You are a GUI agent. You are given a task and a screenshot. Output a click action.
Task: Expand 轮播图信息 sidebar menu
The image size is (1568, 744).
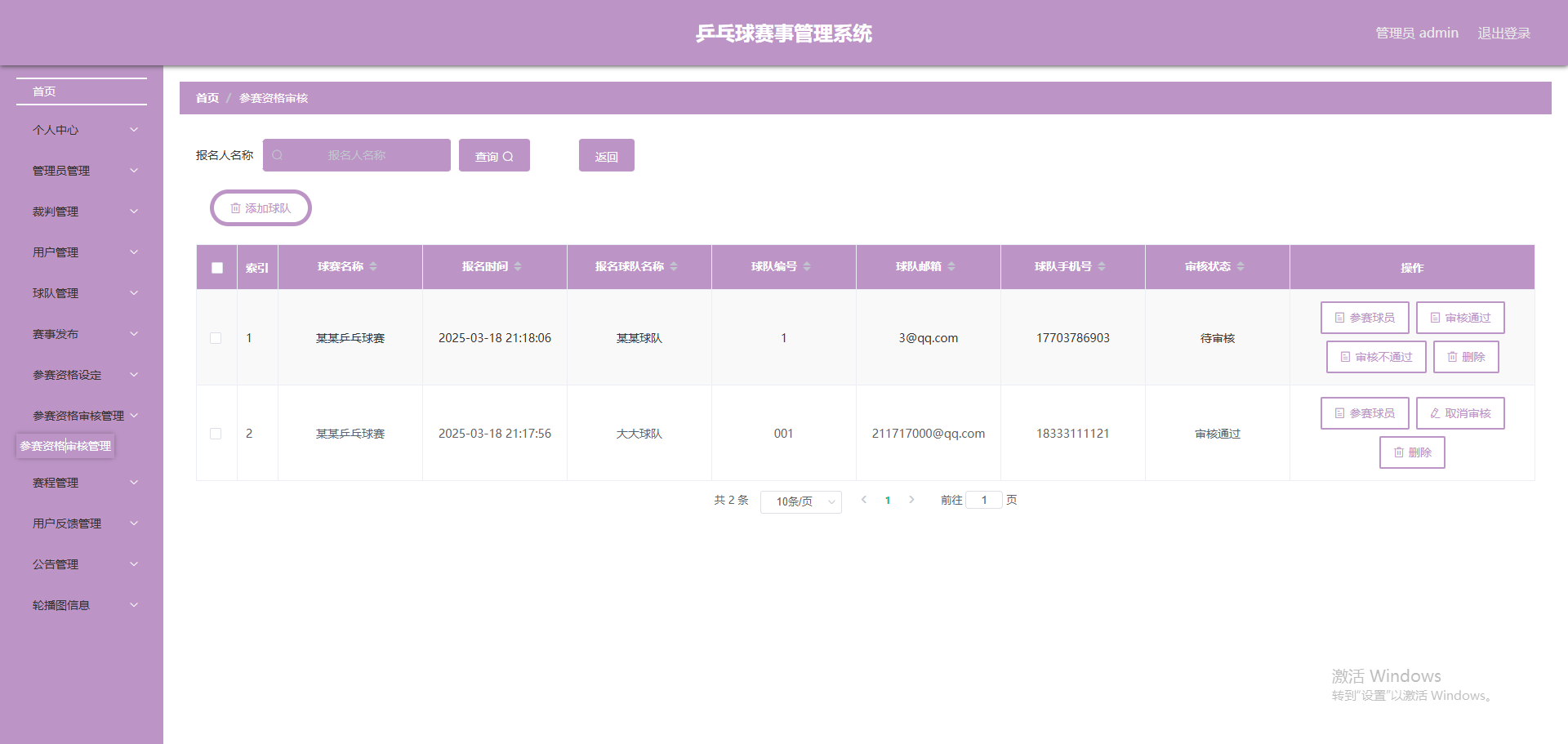pyautogui.click(x=82, y=605)
